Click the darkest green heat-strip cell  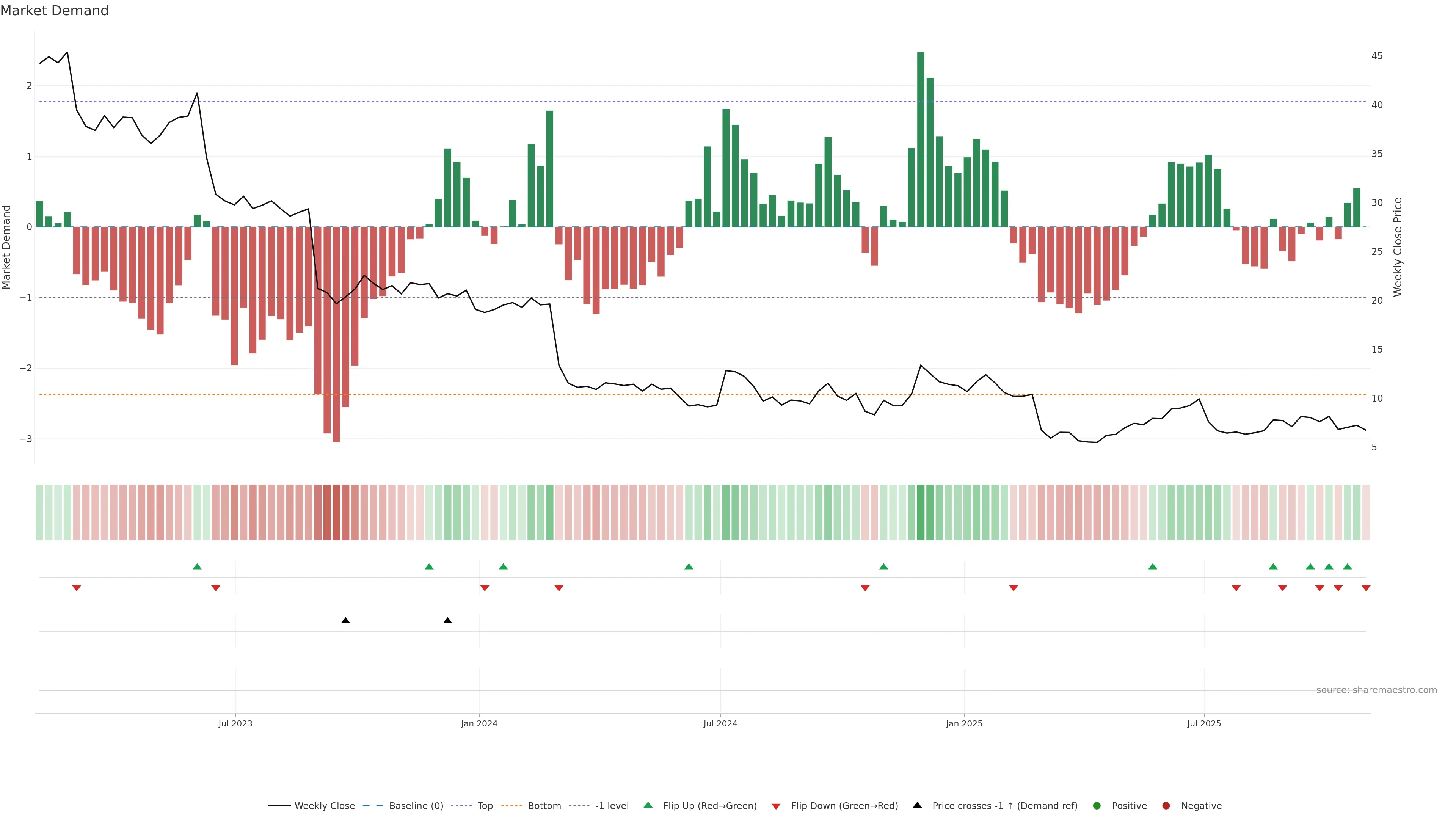point(921,512)
